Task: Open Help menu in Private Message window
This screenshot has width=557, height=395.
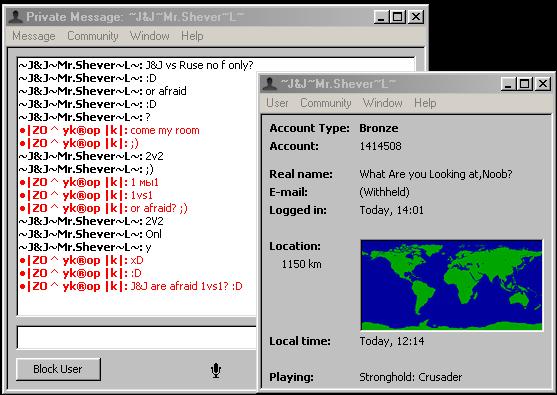Action: tap(192, 36)
